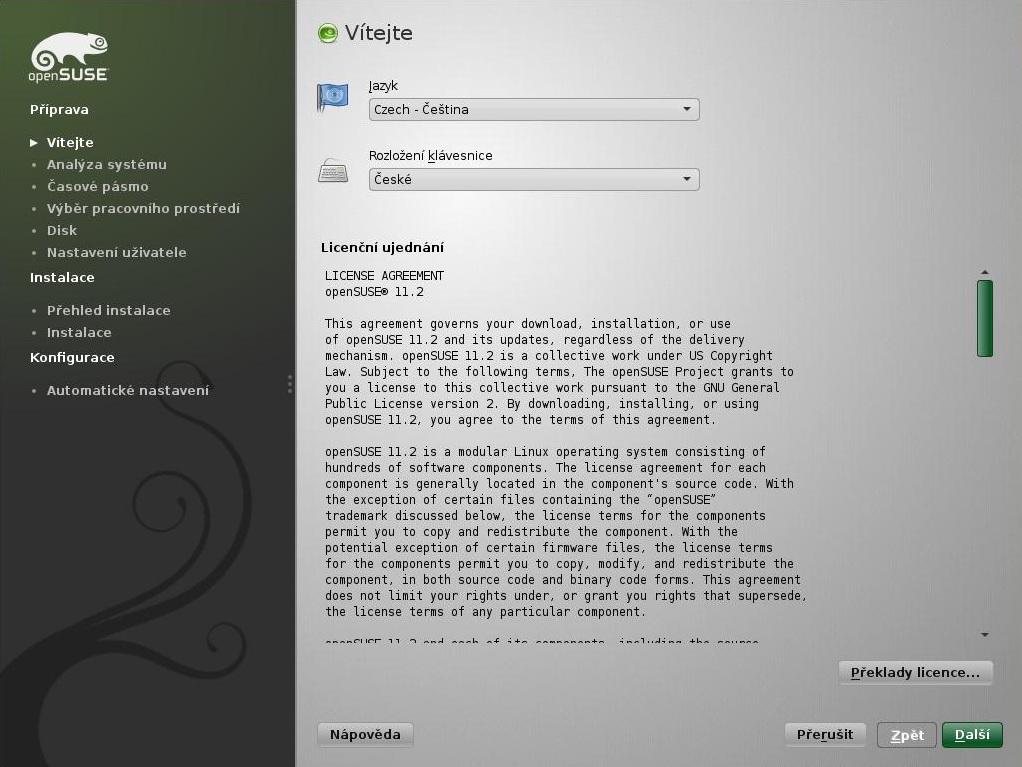This screenshot has height=767, width=1022.
Task: Click the Konfigurace section heading
Action: (72, 357)
